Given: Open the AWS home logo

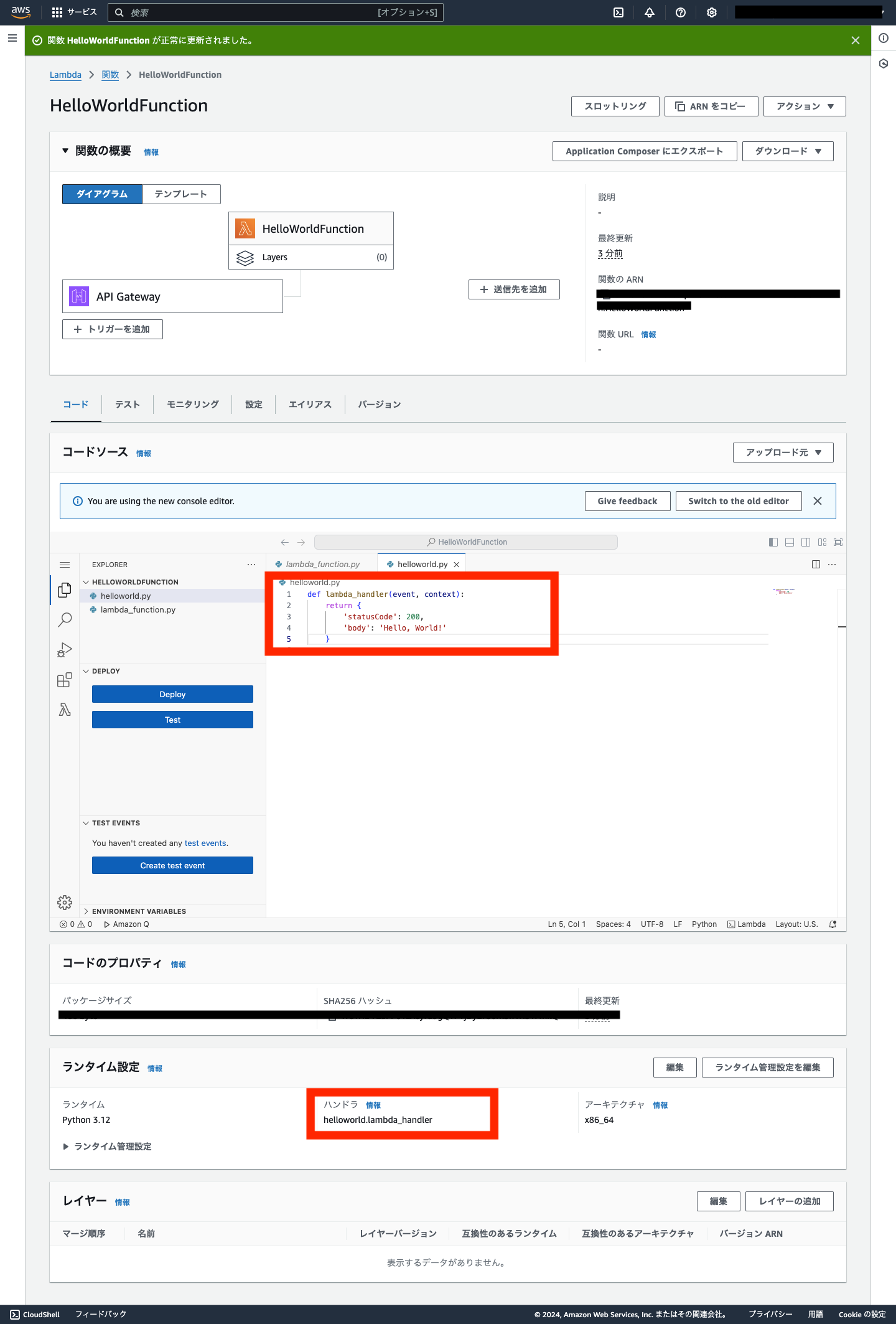Looking at the screenshot, I should (x=21, y=12).
